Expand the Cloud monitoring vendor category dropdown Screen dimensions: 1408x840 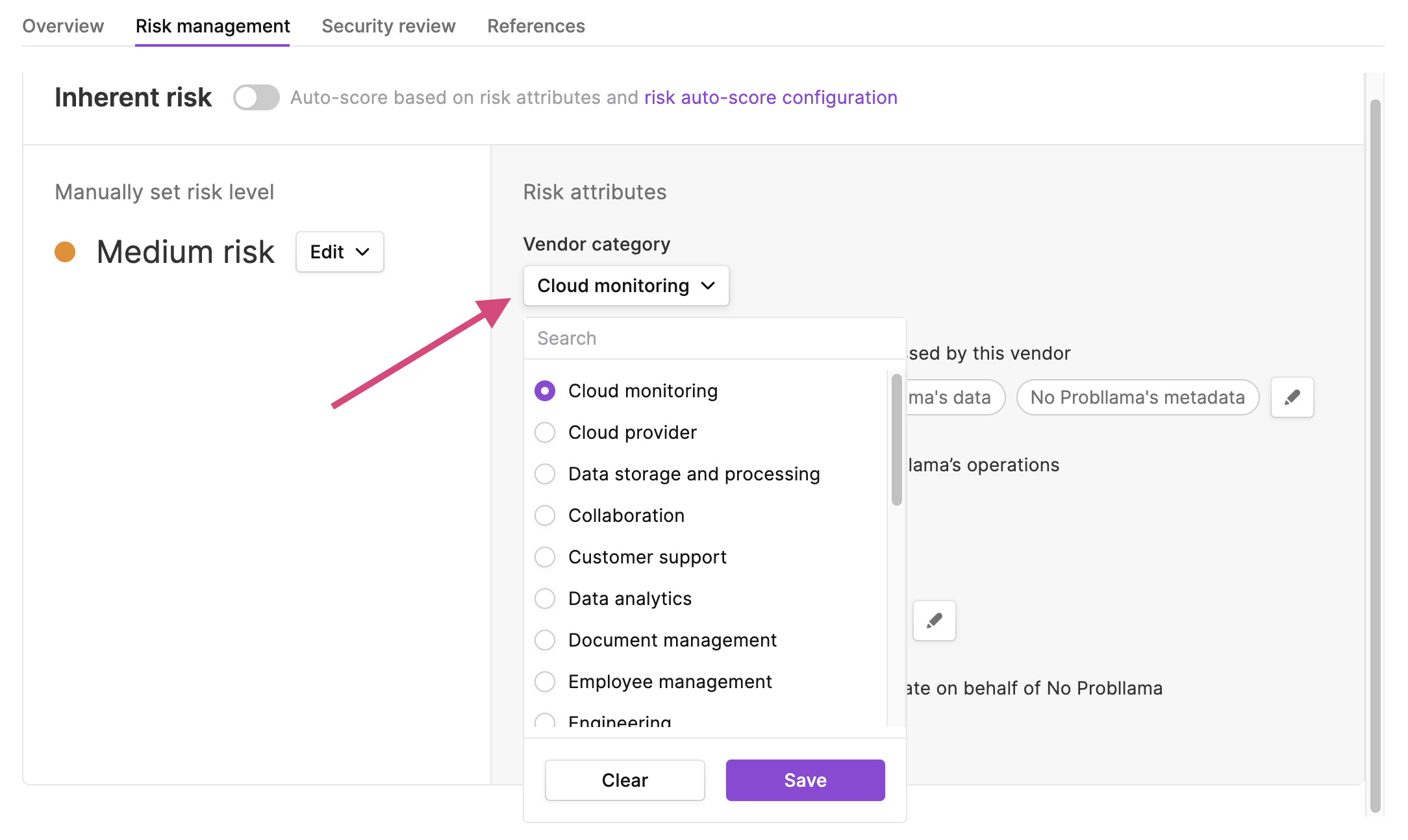point(626,286)
